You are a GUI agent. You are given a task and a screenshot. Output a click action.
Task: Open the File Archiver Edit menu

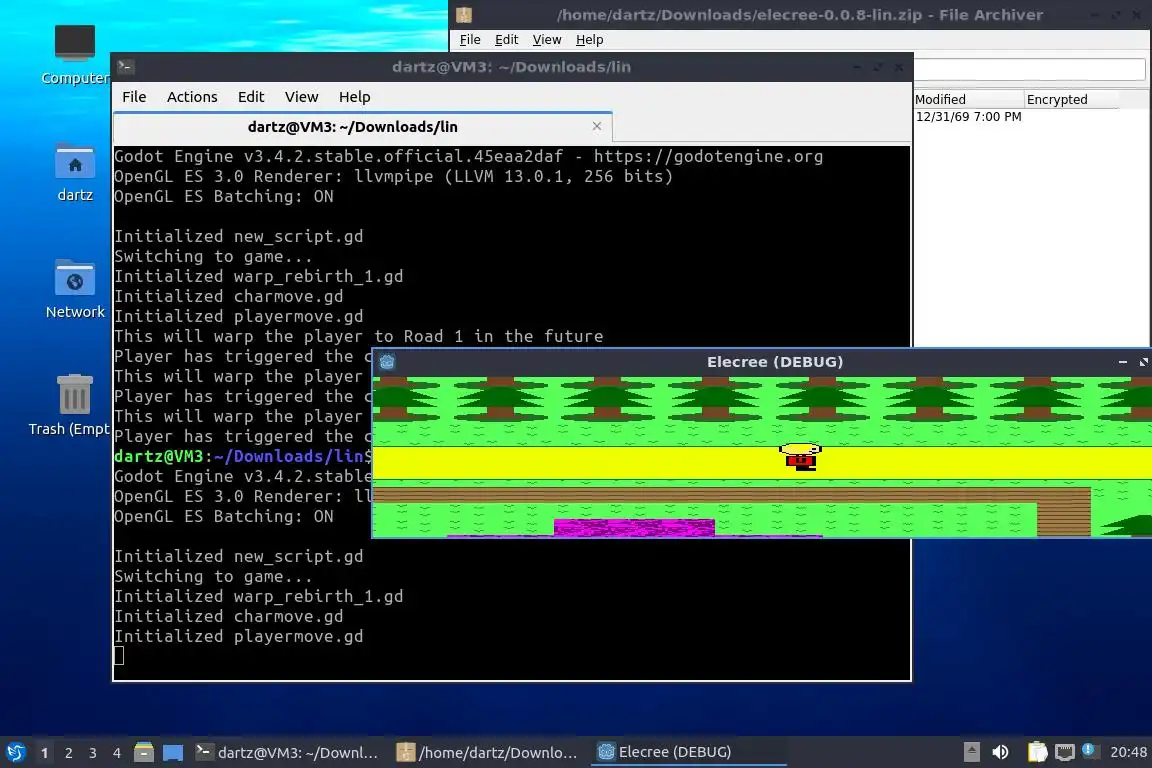point(506,40)
